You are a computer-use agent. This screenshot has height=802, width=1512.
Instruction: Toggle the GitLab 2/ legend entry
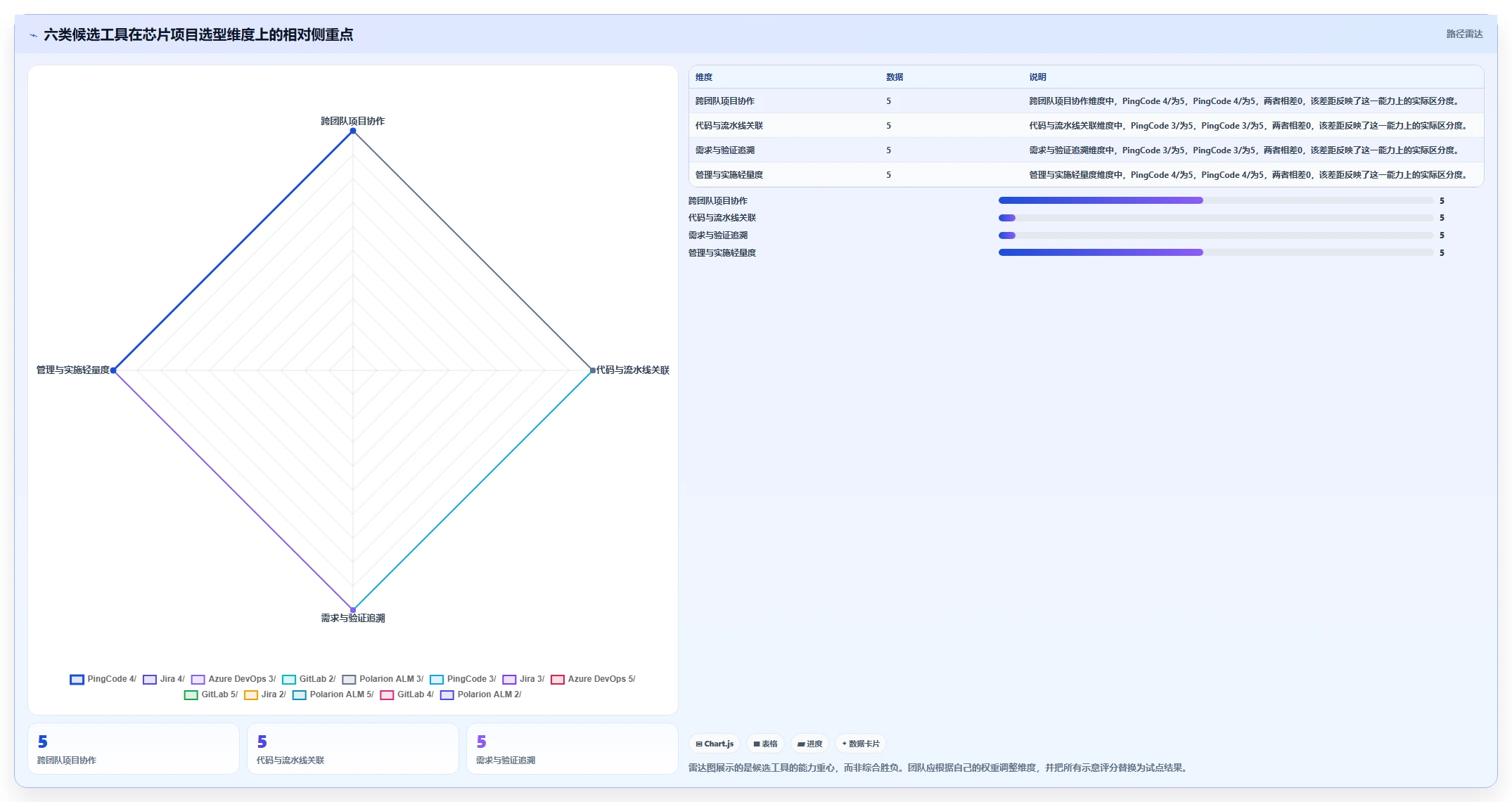(309, 679)
